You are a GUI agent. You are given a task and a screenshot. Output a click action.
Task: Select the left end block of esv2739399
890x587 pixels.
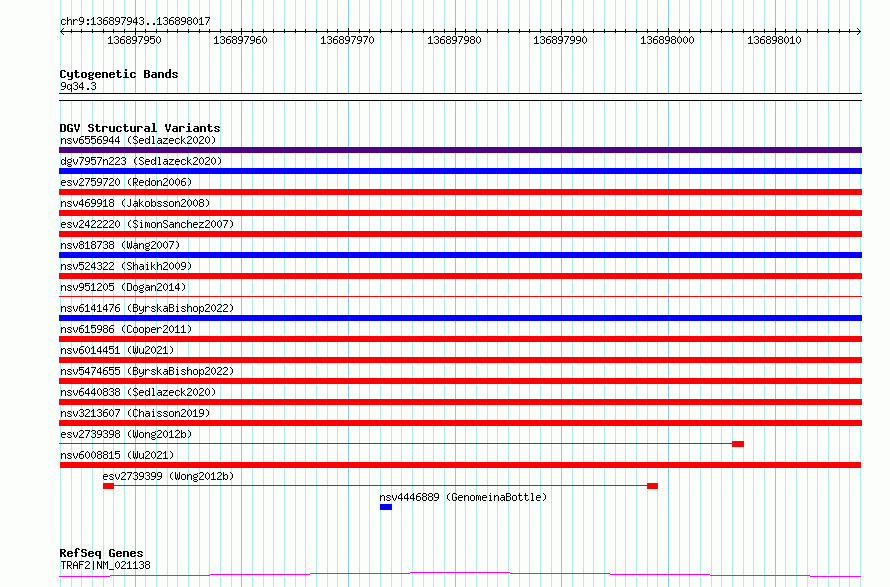click(108, 486)
